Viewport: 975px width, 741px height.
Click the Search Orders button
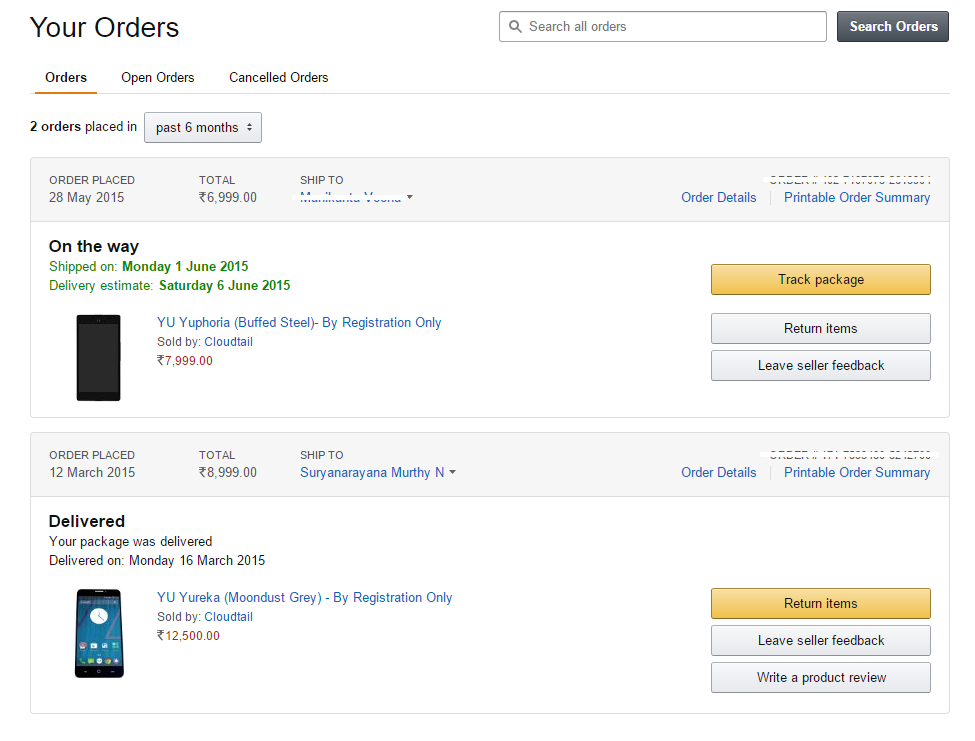(x=892, y=27)
